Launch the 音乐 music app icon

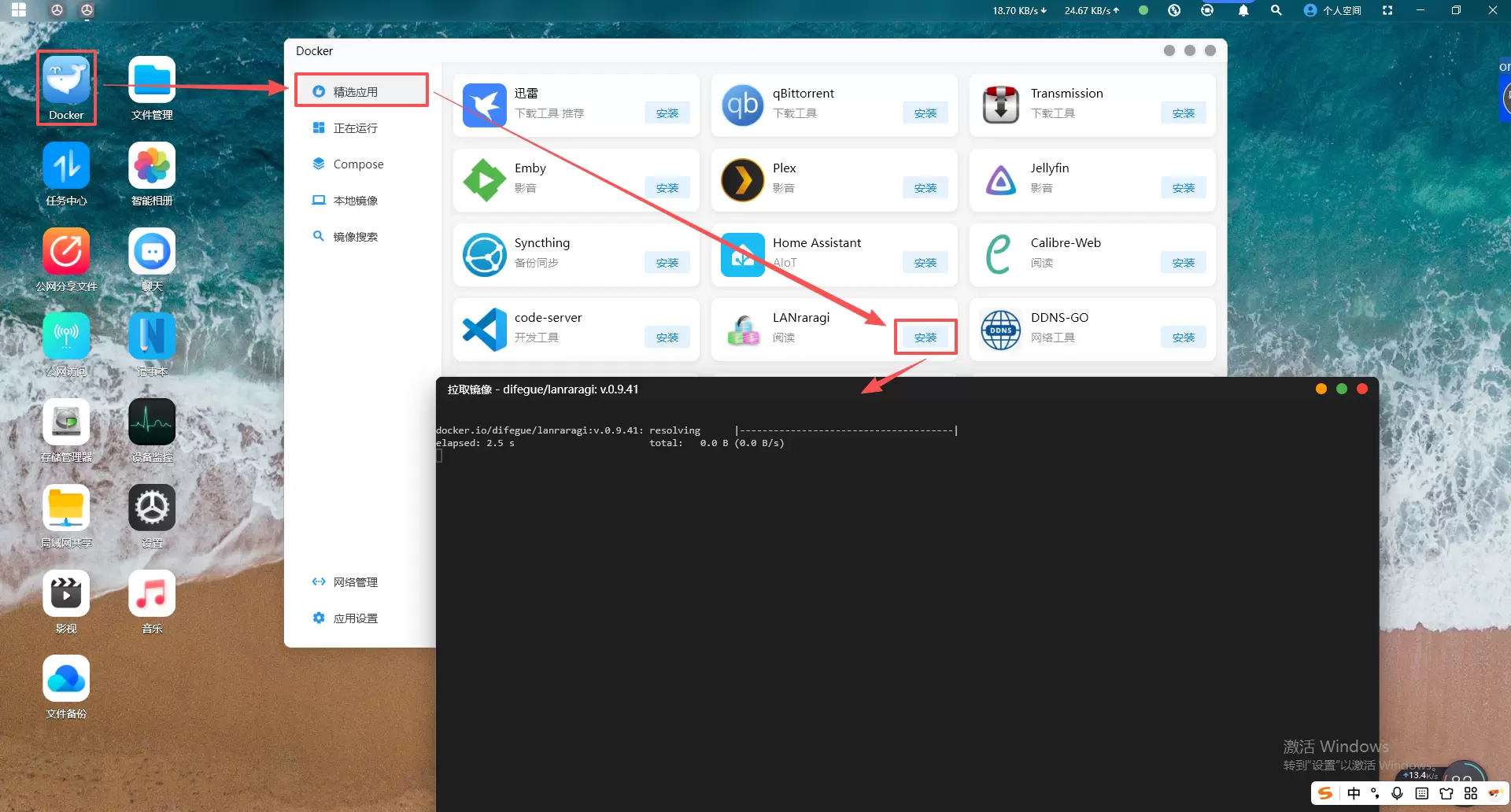tap(152, 594)
